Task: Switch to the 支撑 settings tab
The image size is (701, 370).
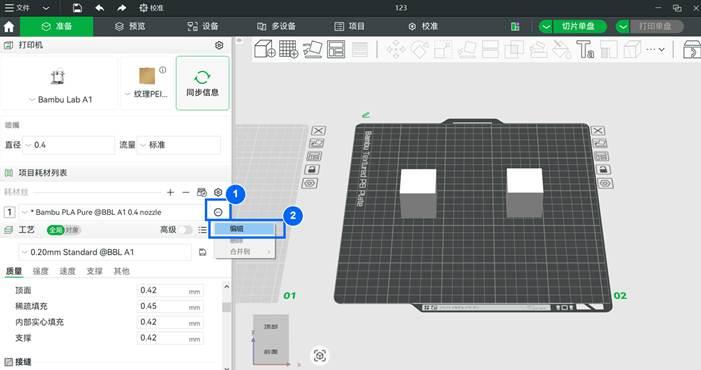Action: (94, 271)
